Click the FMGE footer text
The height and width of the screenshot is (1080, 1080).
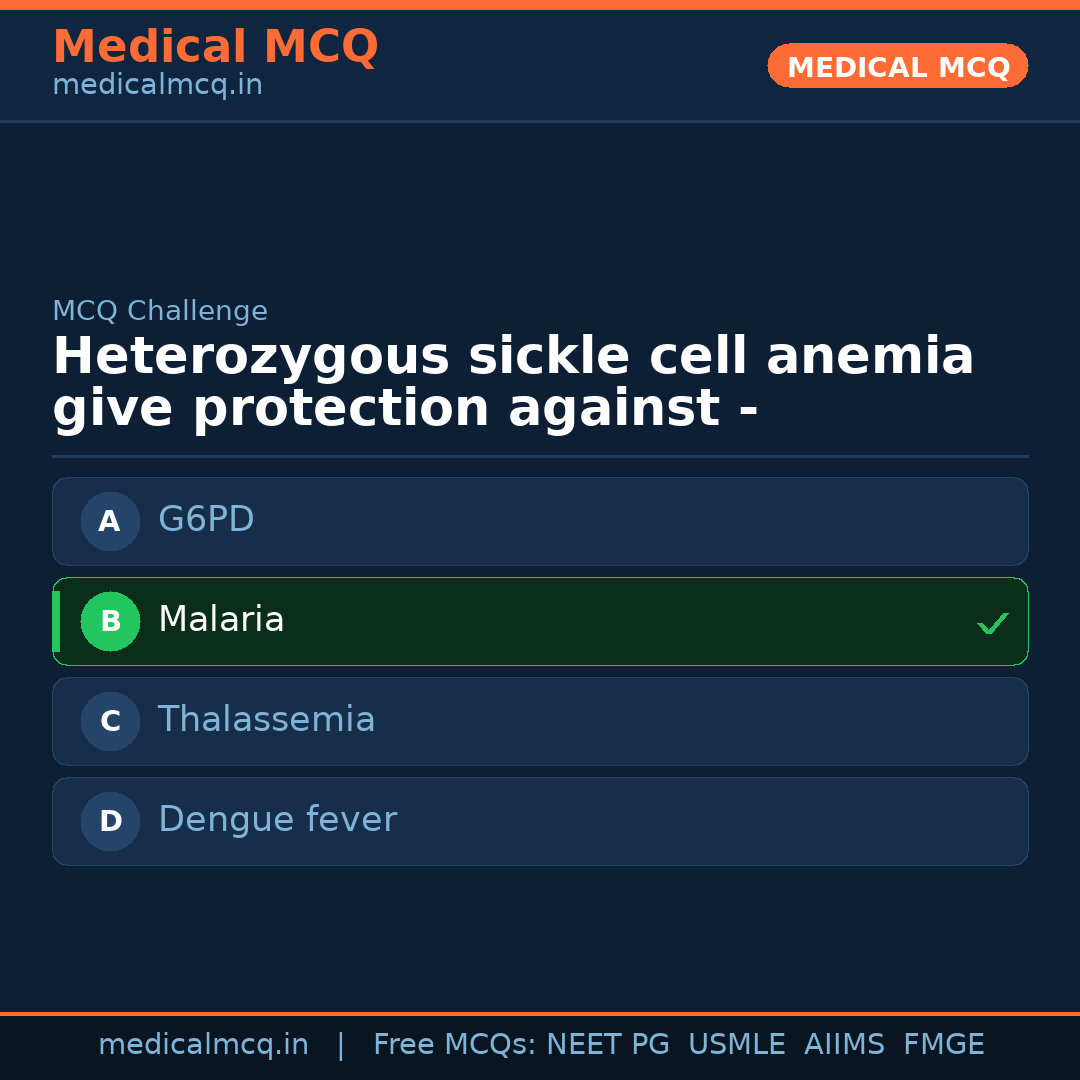pyautogui.click(x=943, y=1045)
